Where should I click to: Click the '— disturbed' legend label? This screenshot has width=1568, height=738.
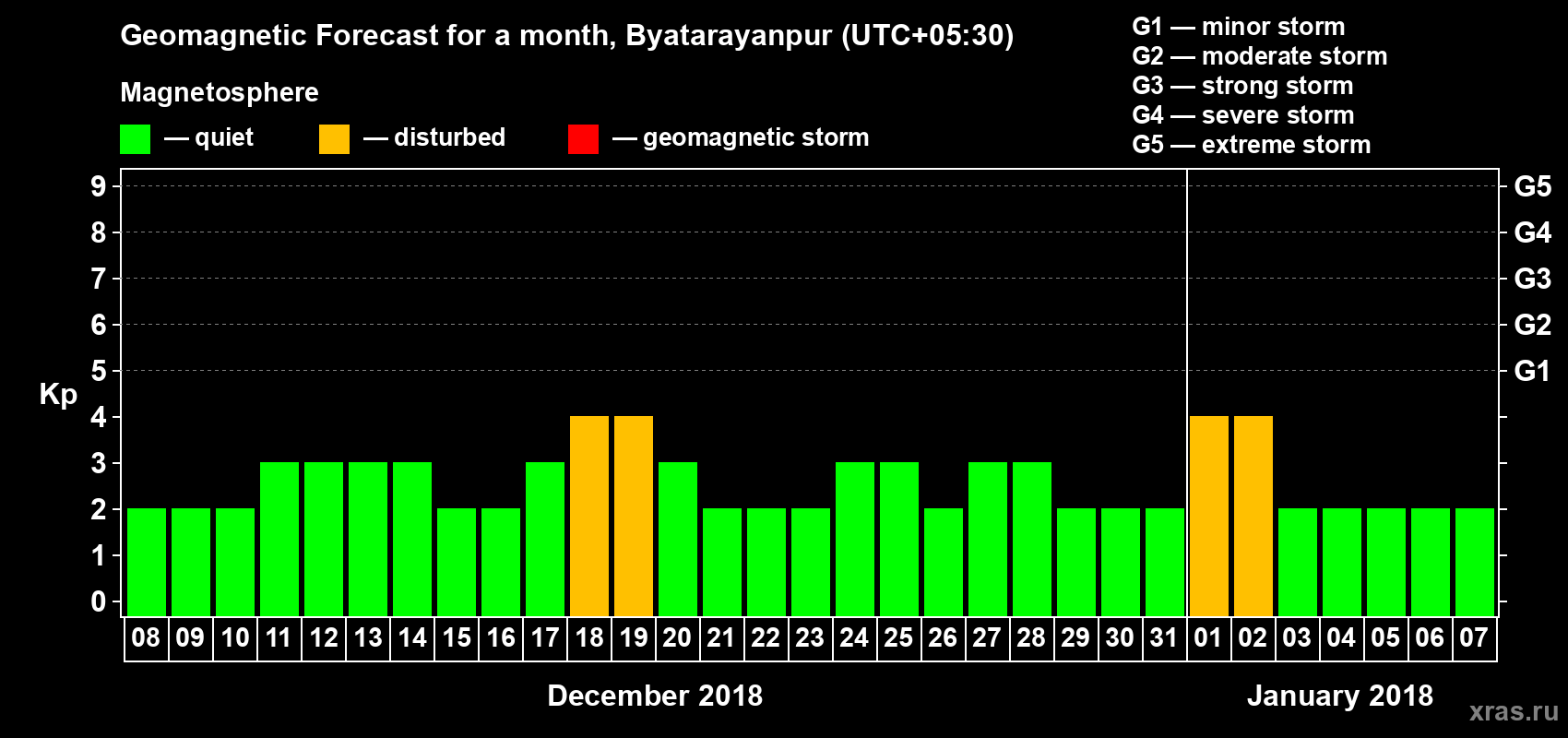pos(434,137)
